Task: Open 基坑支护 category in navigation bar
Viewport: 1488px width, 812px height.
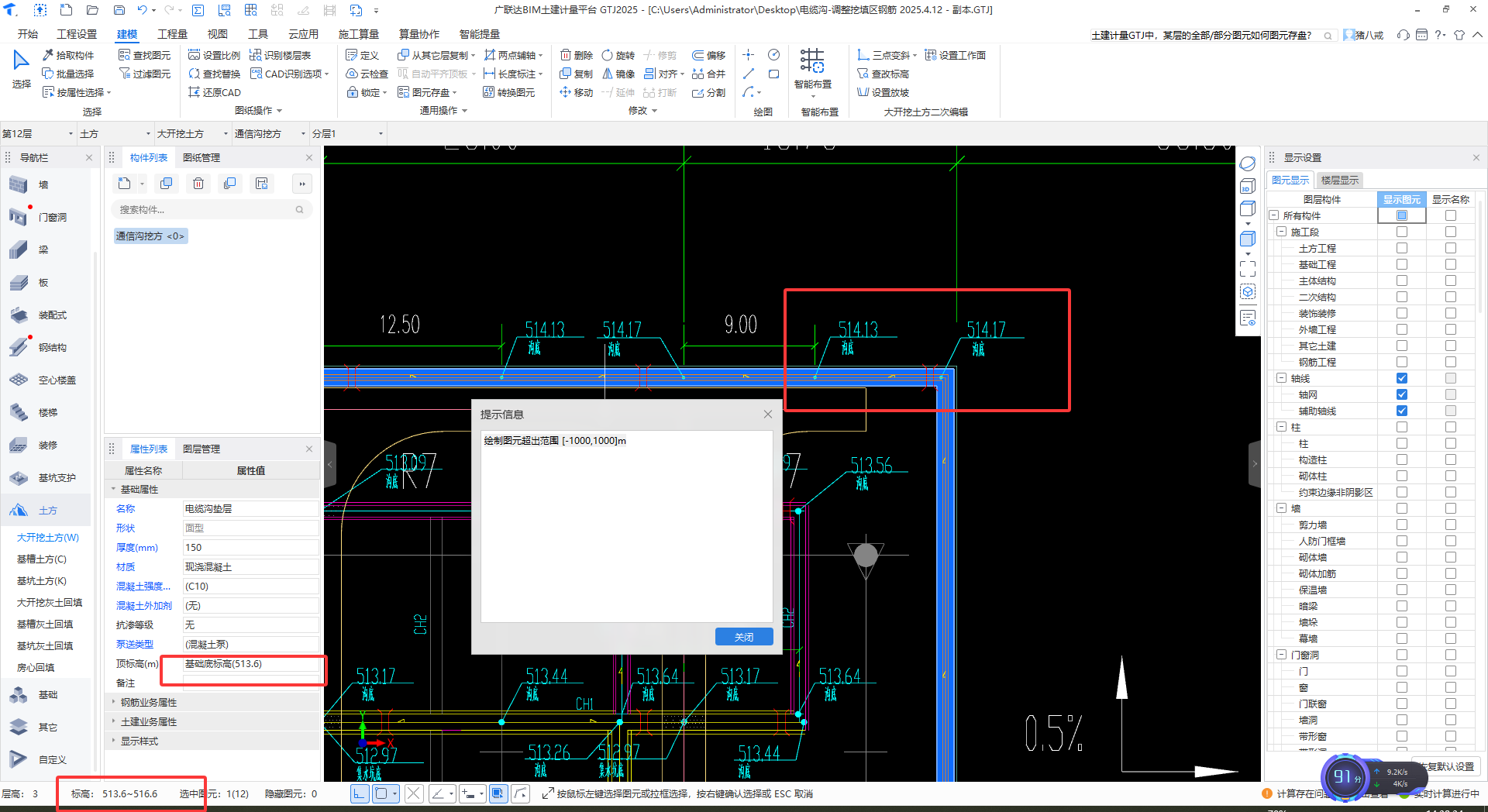Action: (x=44, y=477)
